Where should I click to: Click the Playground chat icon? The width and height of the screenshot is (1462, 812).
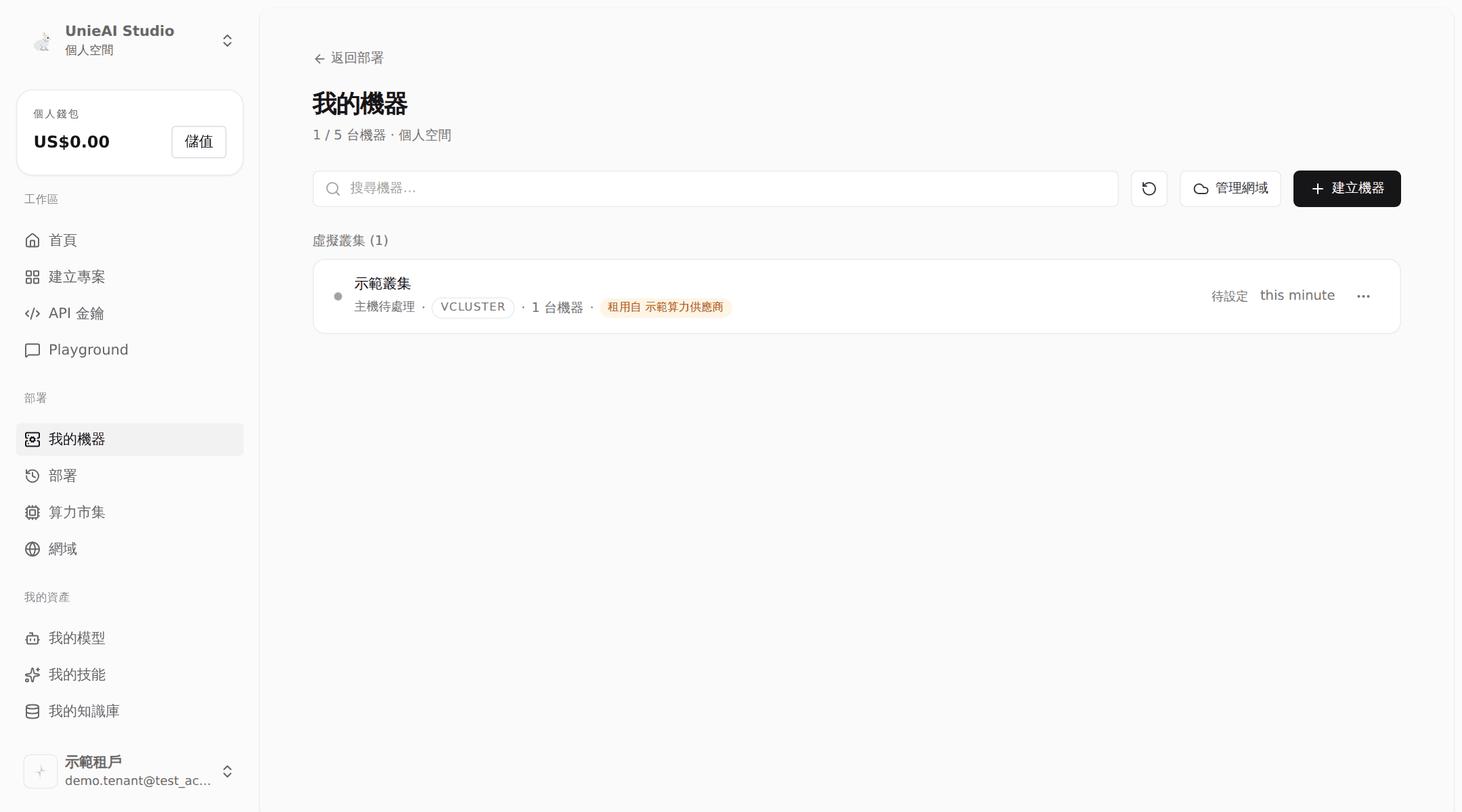[x=32, y=350]
